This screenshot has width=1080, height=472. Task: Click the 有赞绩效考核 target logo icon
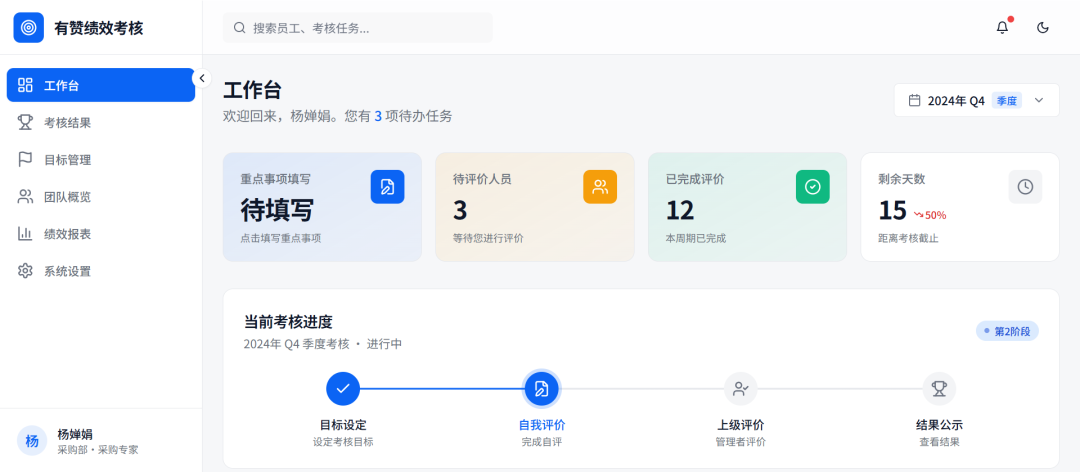(28, 28)
